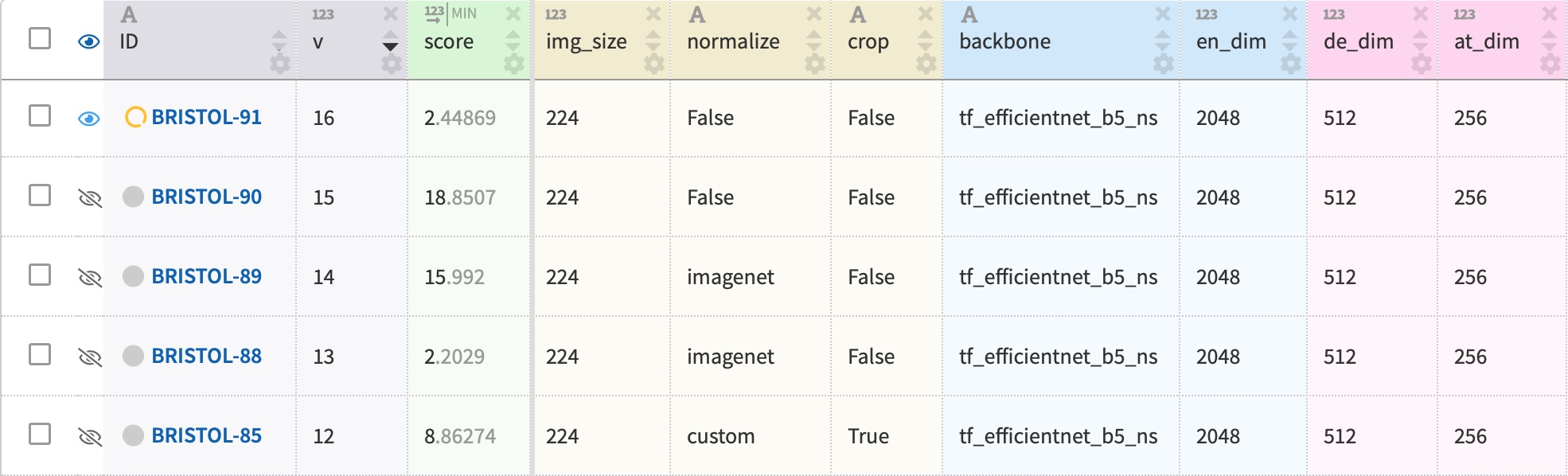The image size is (1568, 476).
Task: Open experiment BRISTOL-85 link
Action: 206,435
